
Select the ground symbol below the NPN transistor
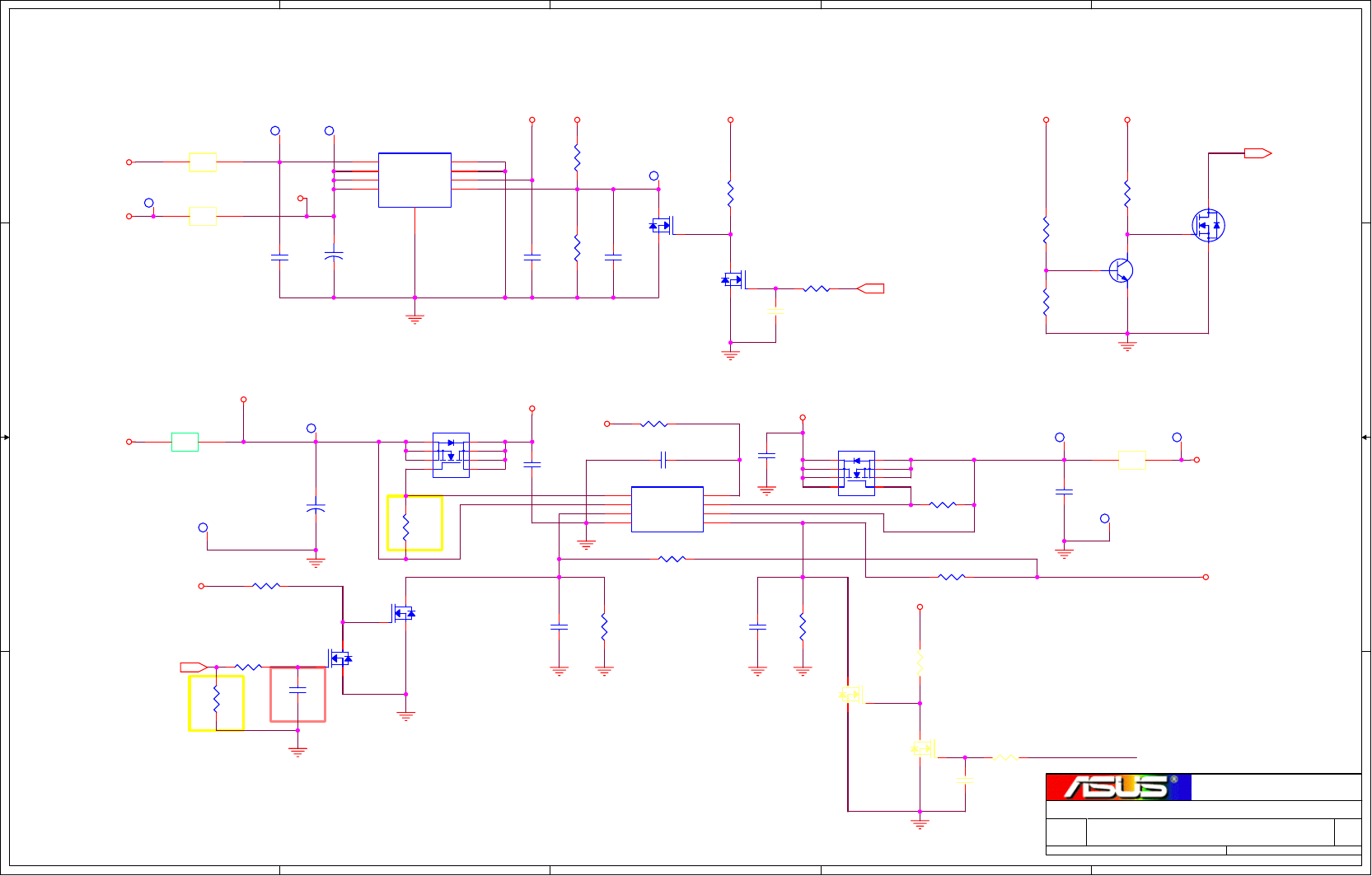1127,345
